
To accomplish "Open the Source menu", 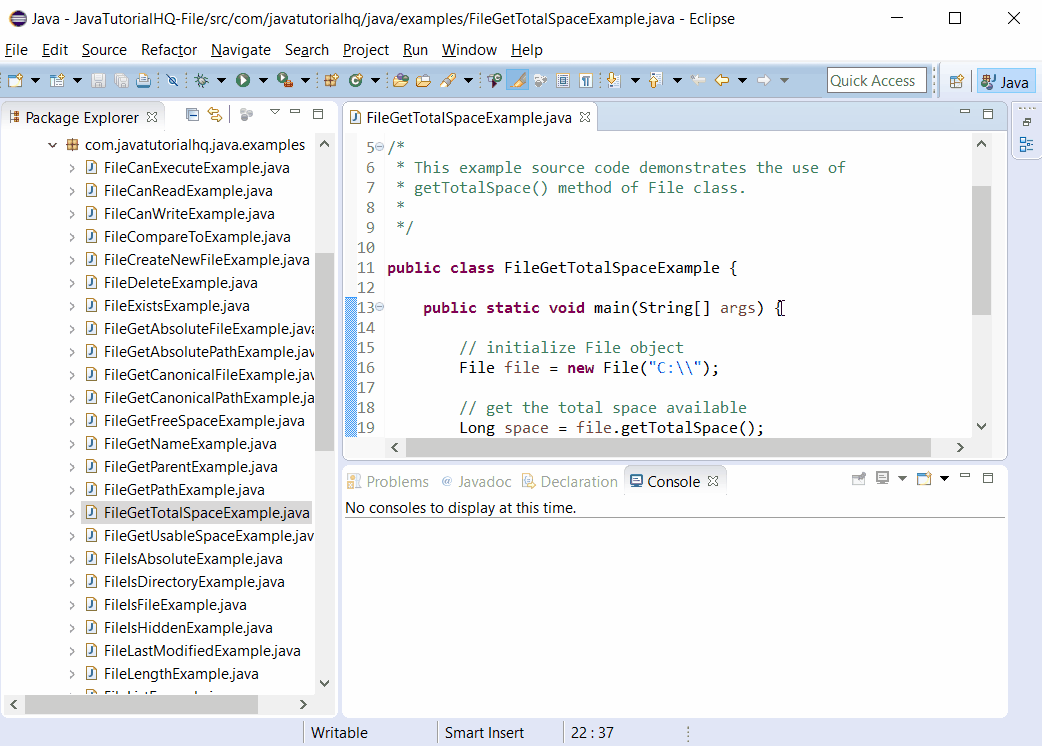I will coord(104,50).
